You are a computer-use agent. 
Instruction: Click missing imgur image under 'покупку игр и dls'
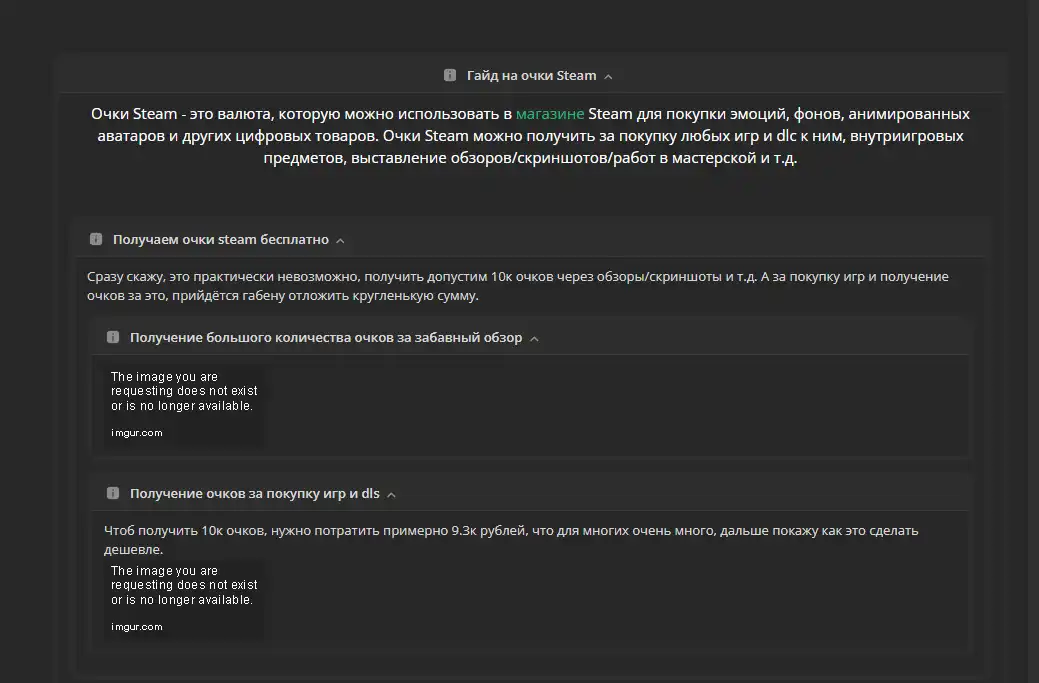184,599
